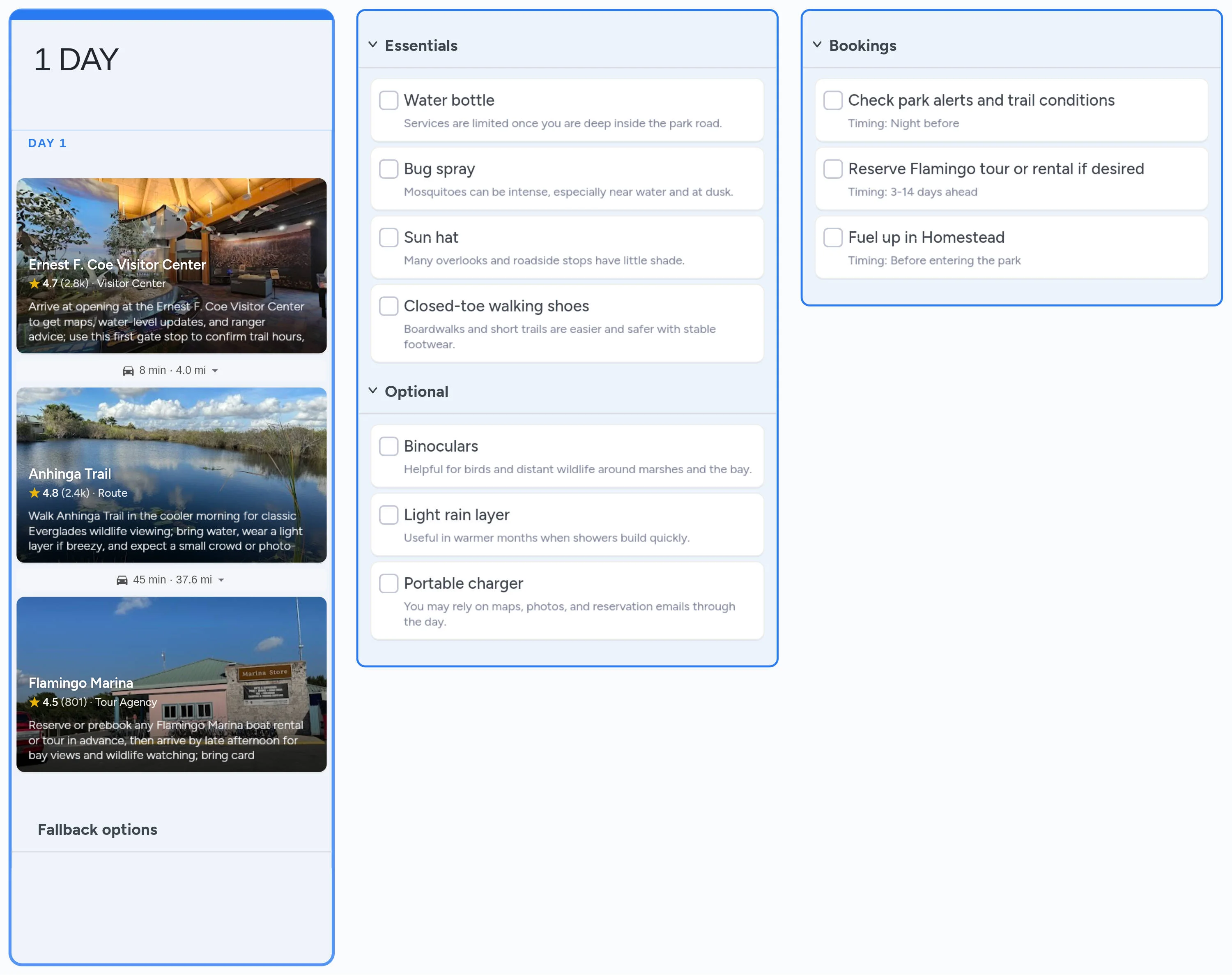Viewport: 1232px width, 975px height.
Task: Expand the 8 min travel details dropdown
Action: click(x=216, y=370)
